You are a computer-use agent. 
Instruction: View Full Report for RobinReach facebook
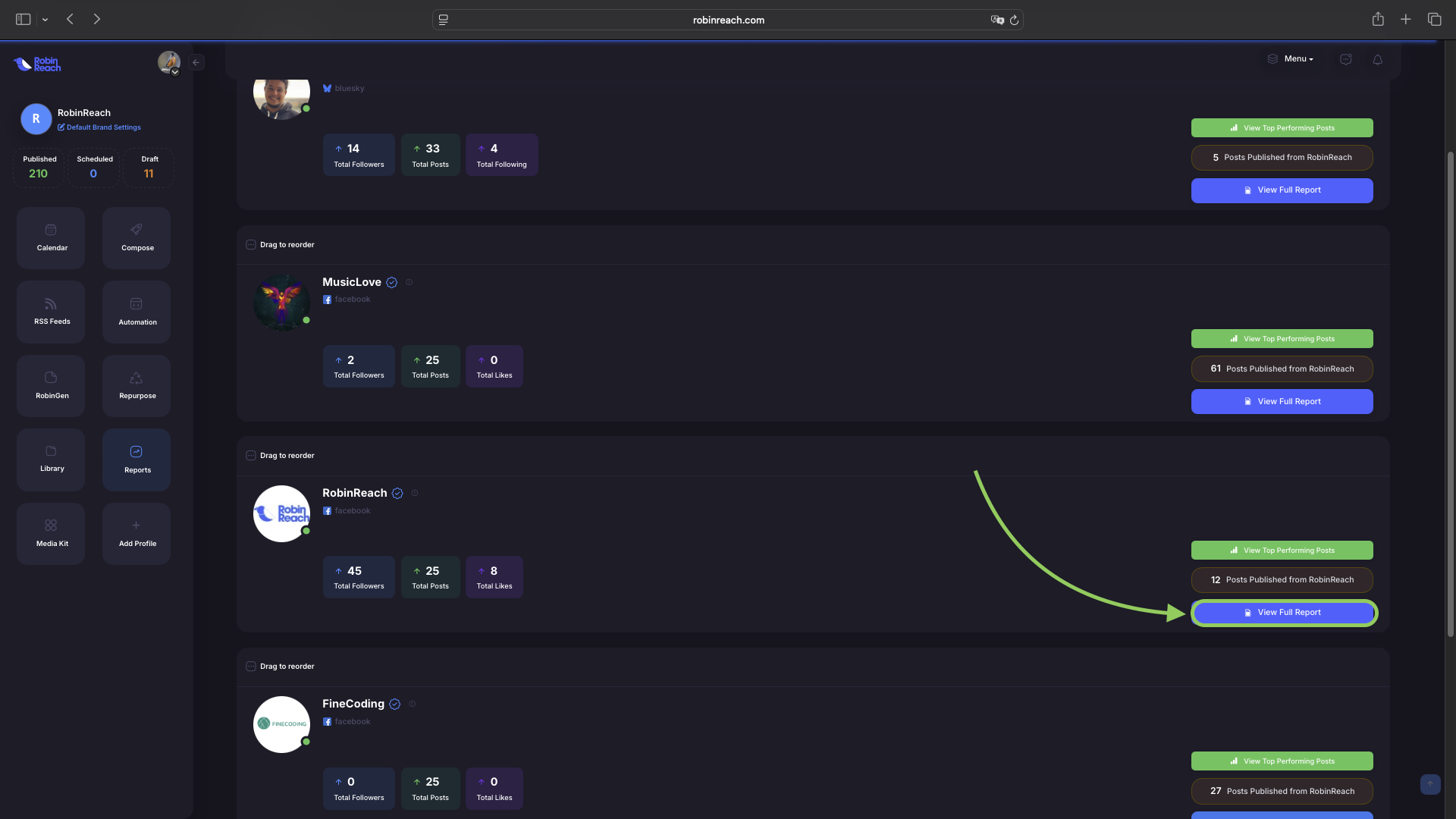coord(1282,613)
